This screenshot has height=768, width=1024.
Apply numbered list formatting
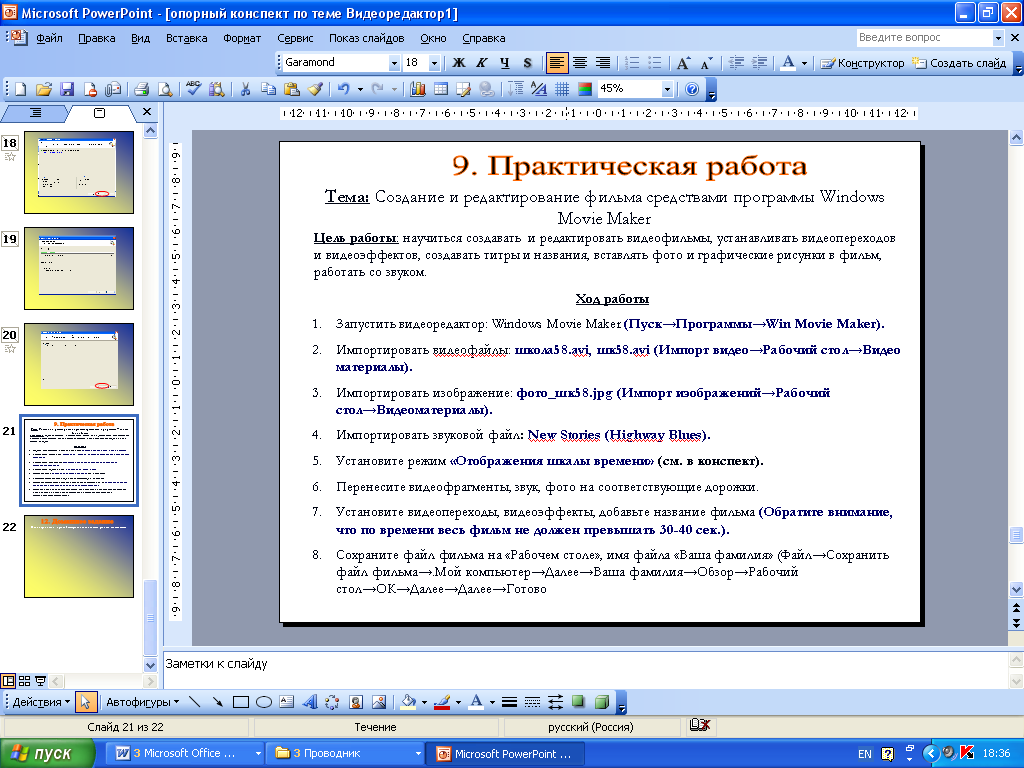click(632, 63)
